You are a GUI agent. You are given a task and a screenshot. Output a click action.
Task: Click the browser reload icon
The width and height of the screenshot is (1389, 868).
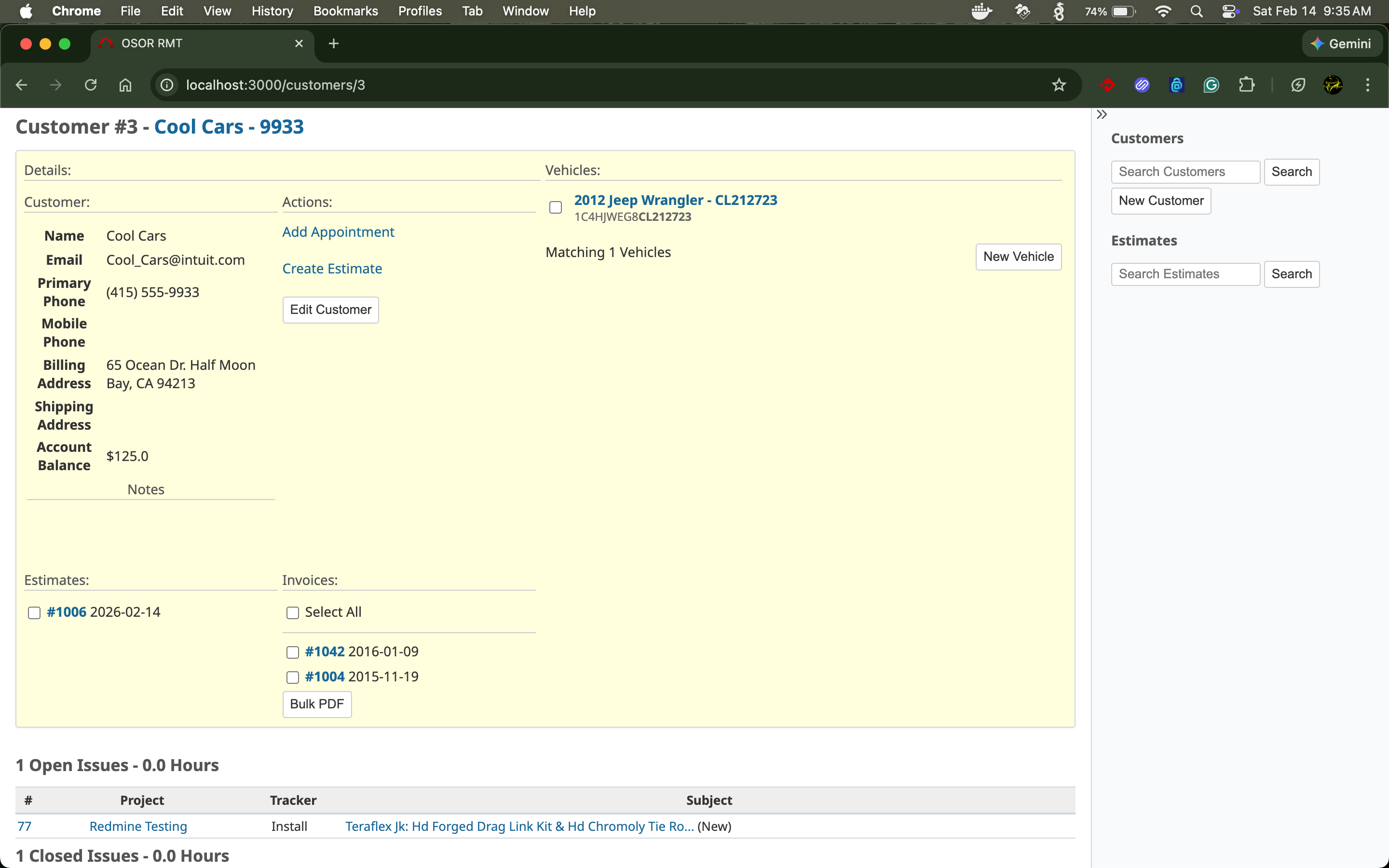point(91,85)
